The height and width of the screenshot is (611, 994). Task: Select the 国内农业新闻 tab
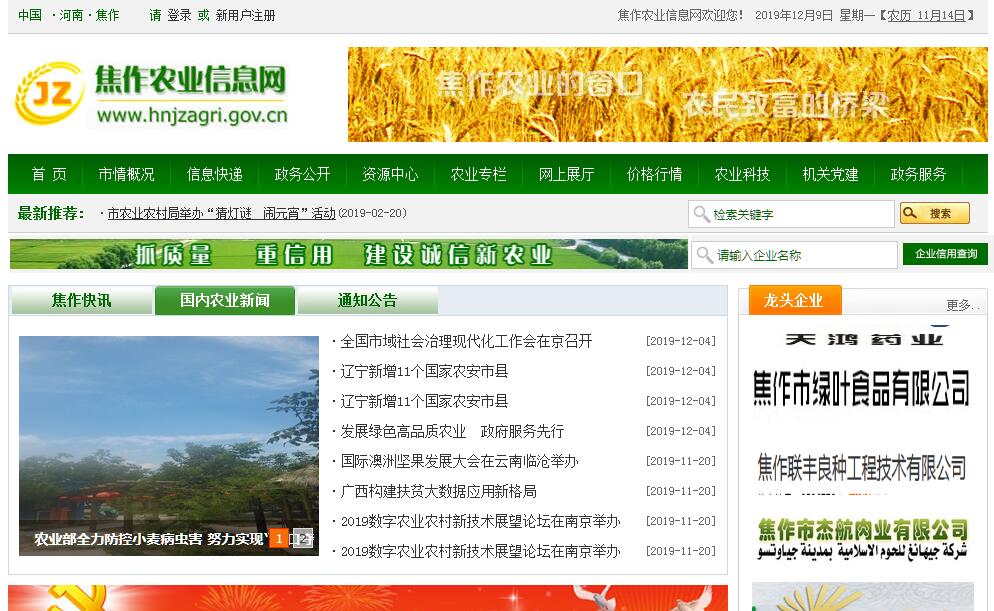click(225, 300)
